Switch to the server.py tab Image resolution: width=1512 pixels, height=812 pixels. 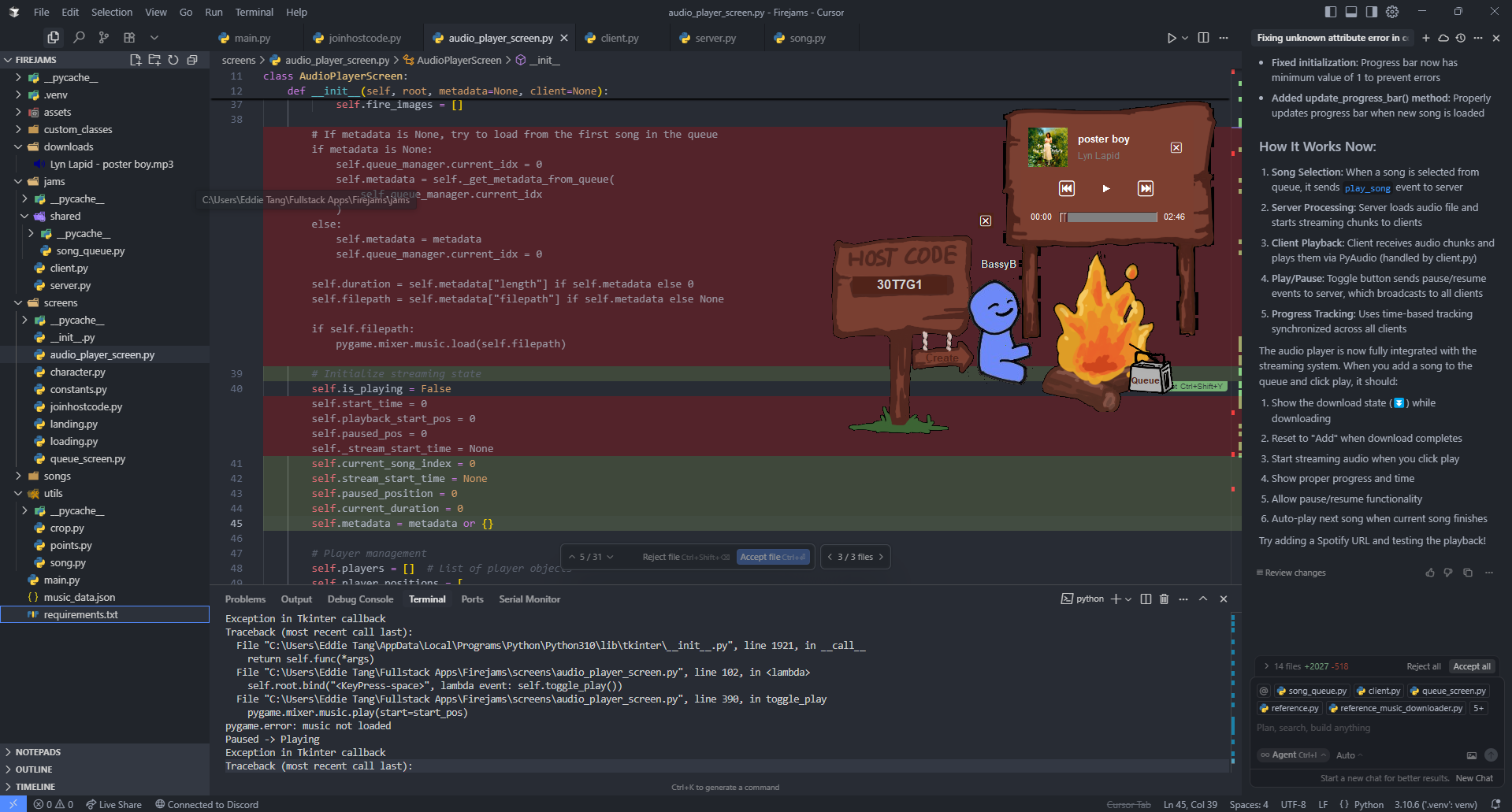(715, 38)
